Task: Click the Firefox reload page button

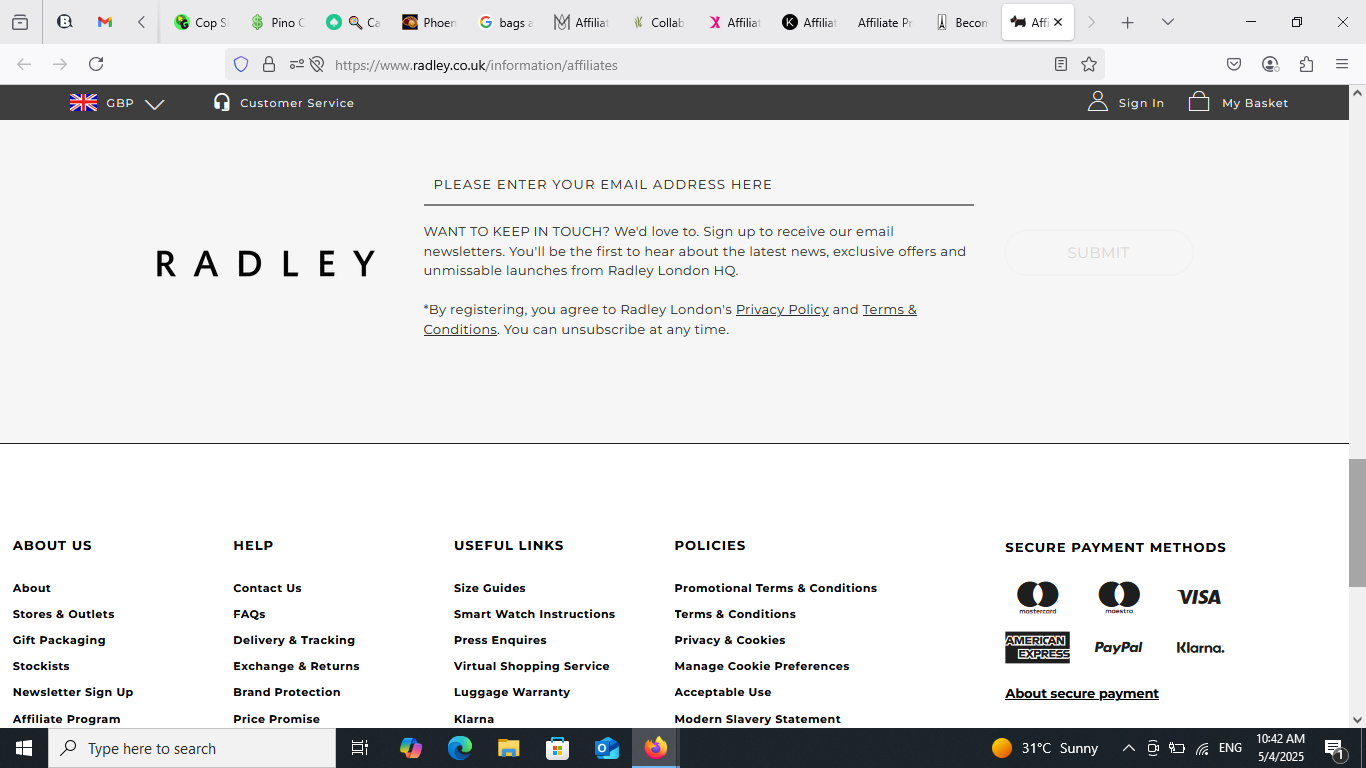Action: (96, 64)
